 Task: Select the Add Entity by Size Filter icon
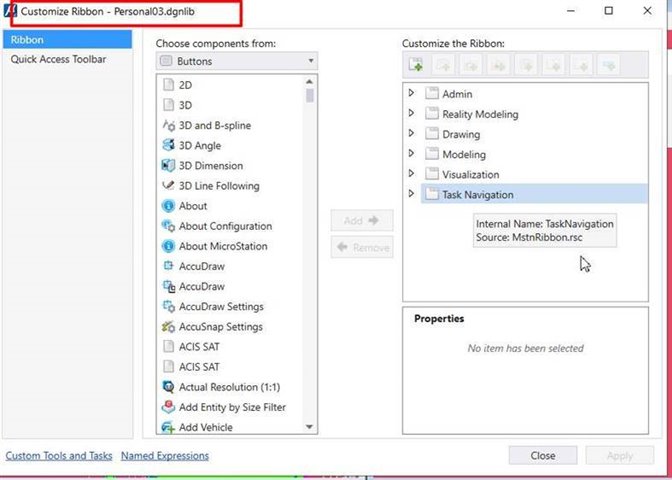click(x=168, y=407)
